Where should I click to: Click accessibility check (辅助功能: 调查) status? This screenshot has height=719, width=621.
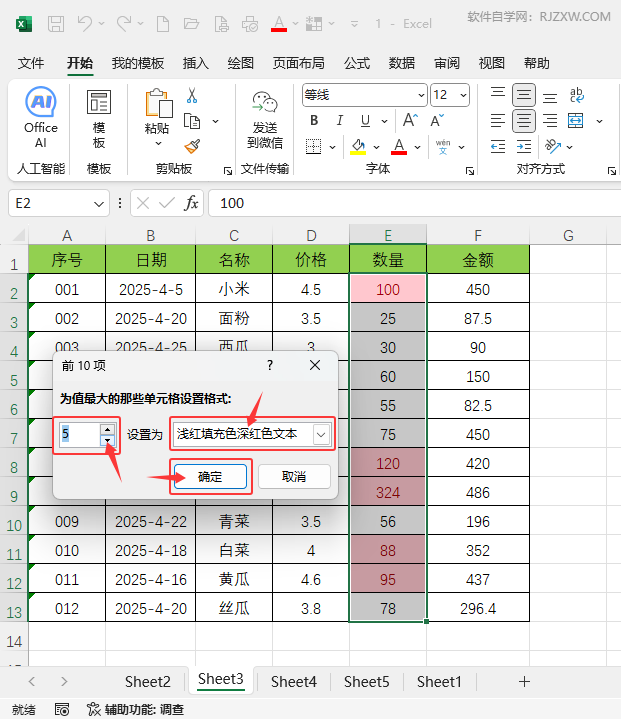136,709
